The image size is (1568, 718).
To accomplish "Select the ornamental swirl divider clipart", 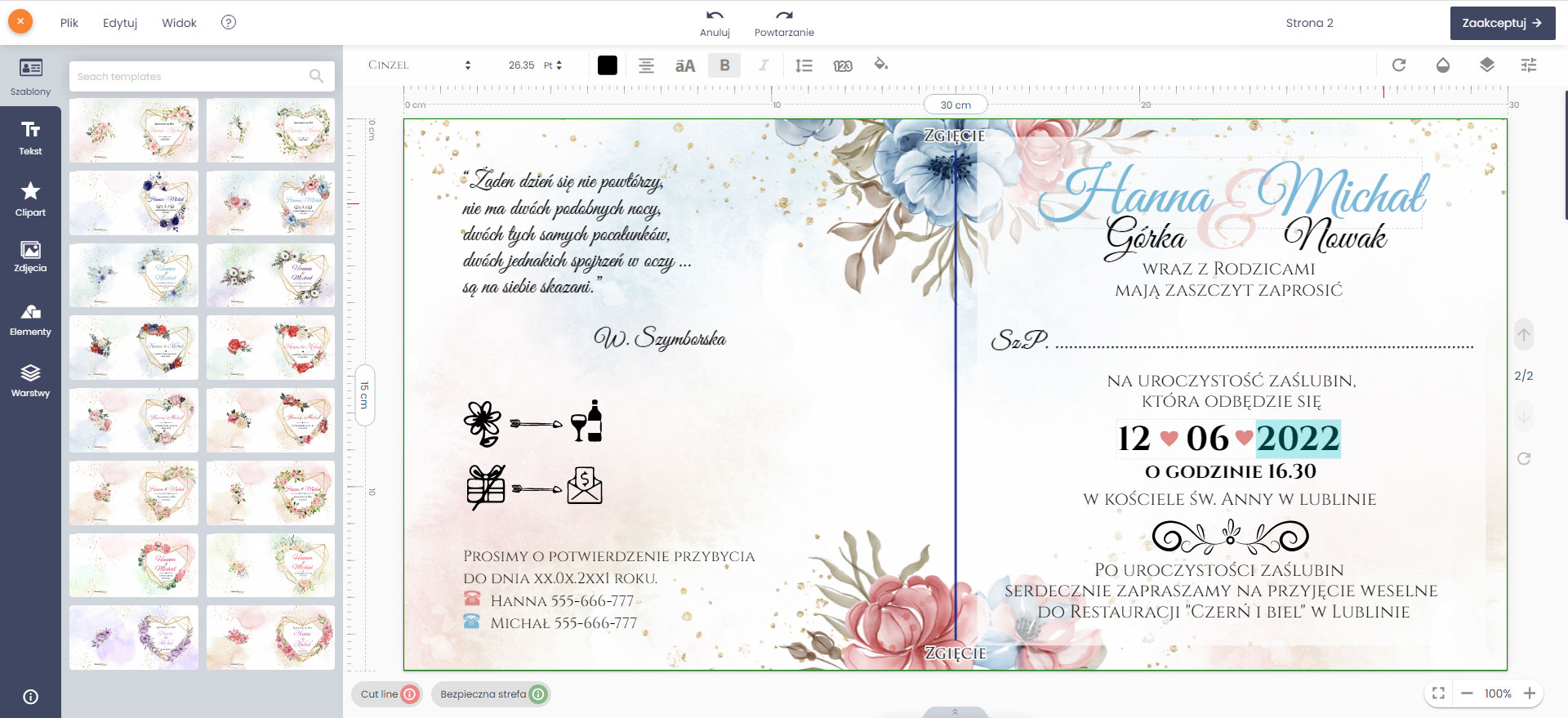I will point(1230,536).
